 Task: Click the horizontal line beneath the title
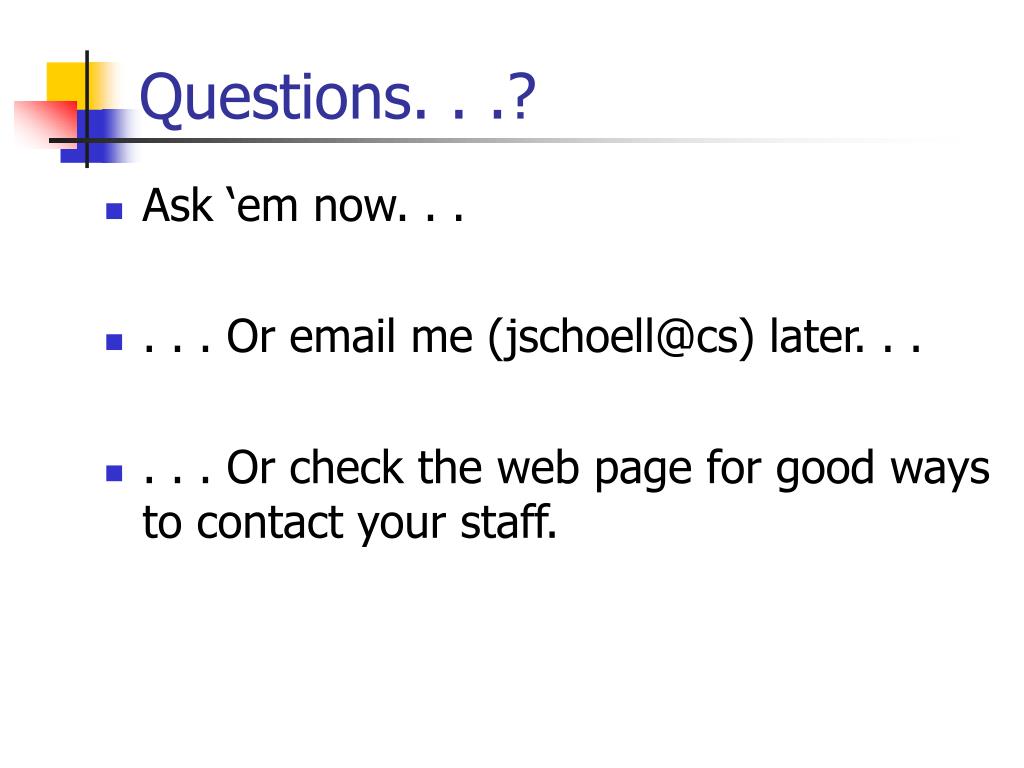[496, 140]
